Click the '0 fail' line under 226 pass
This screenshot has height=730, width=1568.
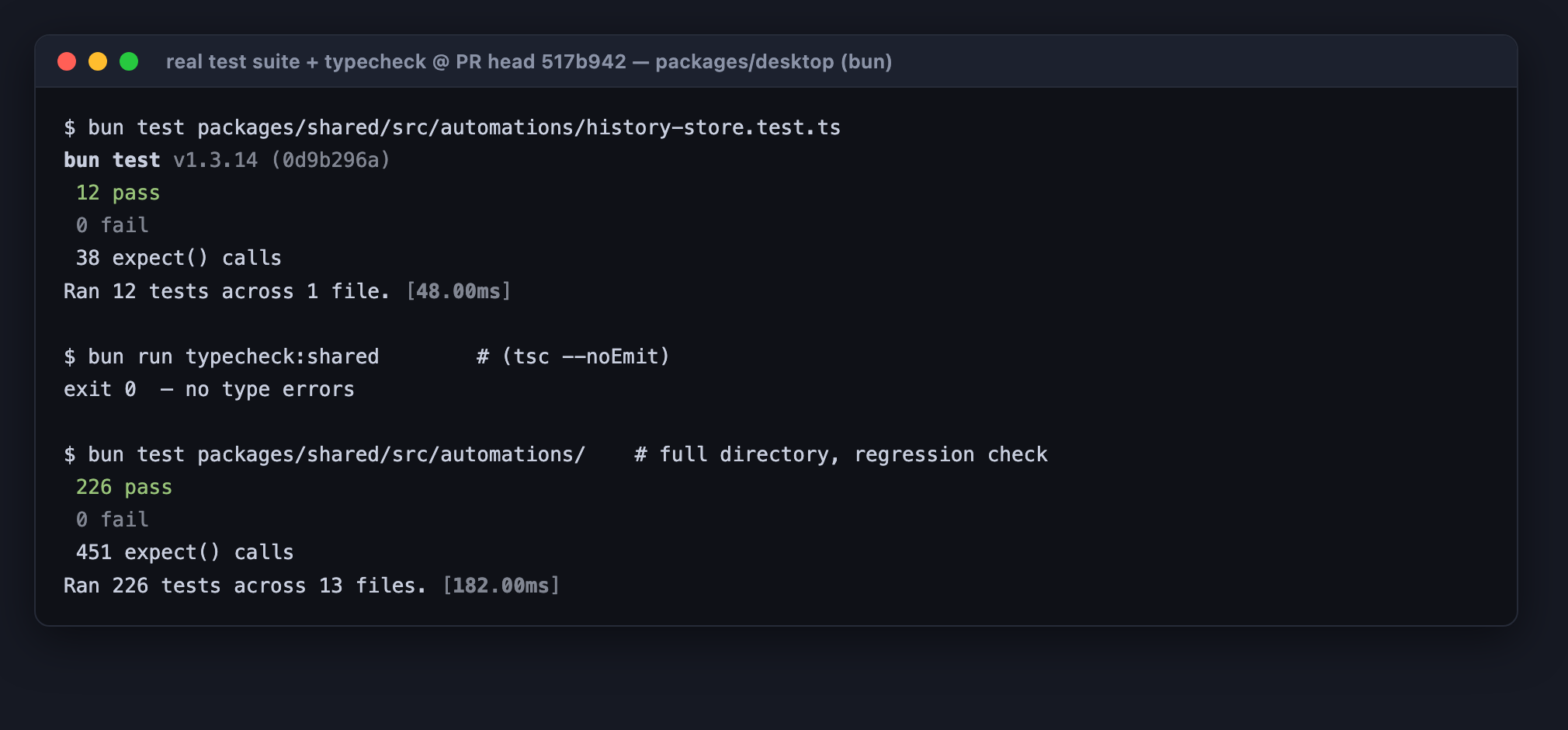112,520
